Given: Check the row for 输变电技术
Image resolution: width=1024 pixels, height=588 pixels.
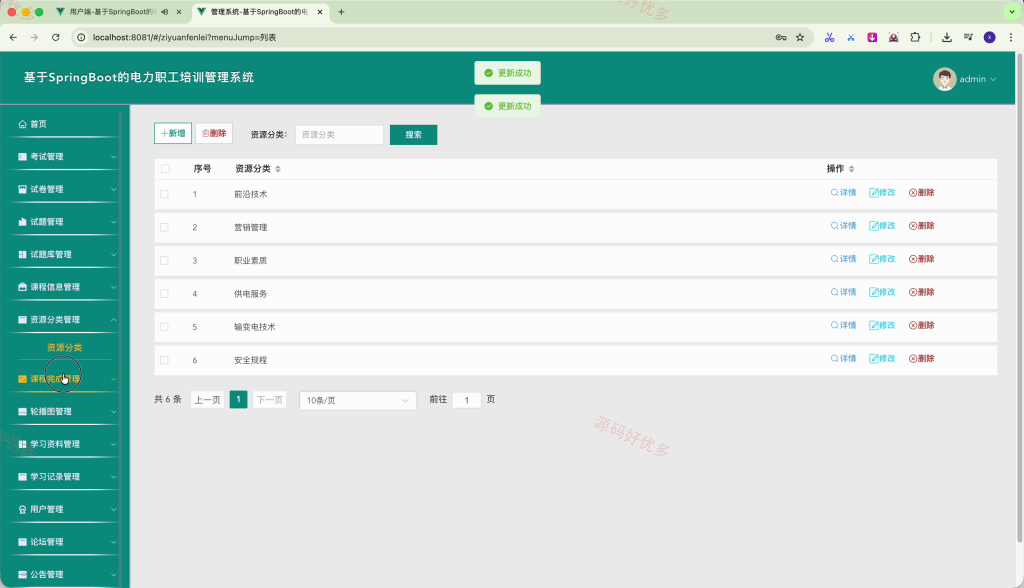Looking at the screenshot, I should click(x=165, y=327).
